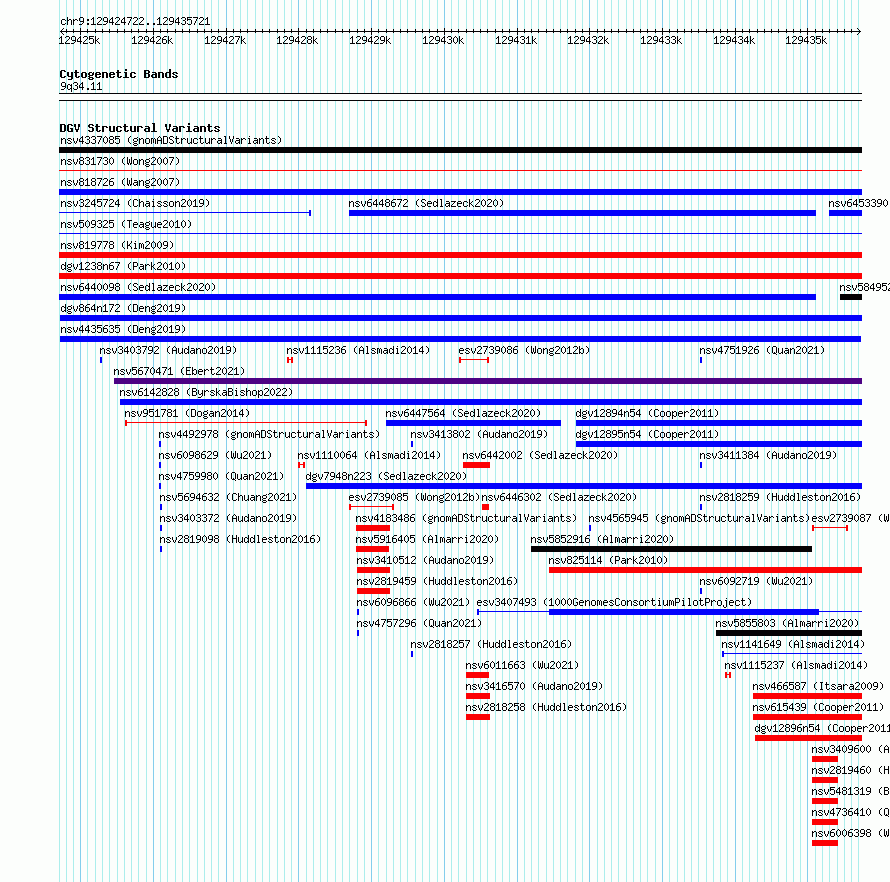Screen dimensions: 890x882
Task: Open nsv6142828 (ByrskaBishop2022) variant
Action: point(206,392)
